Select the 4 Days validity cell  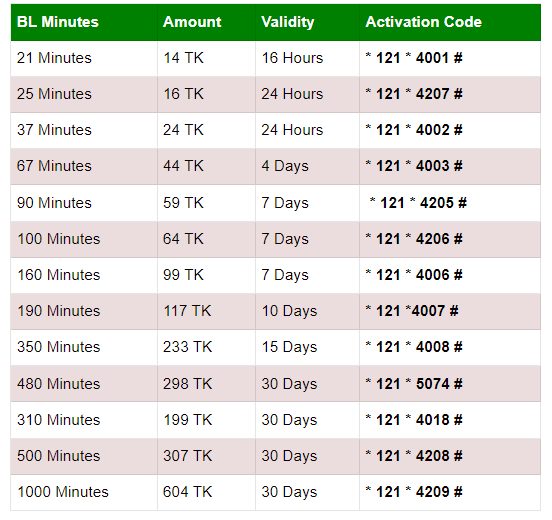click(307, 166)
